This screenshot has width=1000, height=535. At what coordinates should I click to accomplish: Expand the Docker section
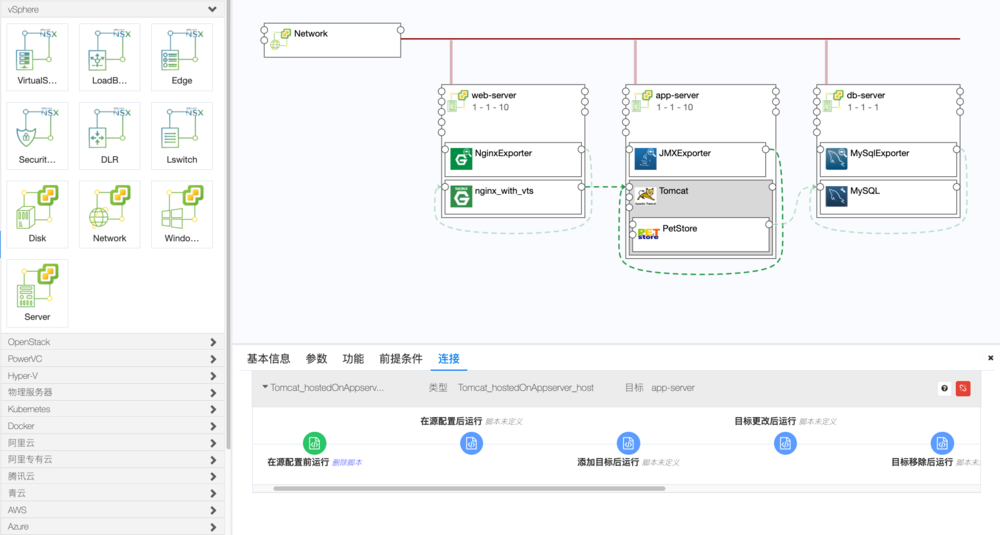(x=213, y=426)
